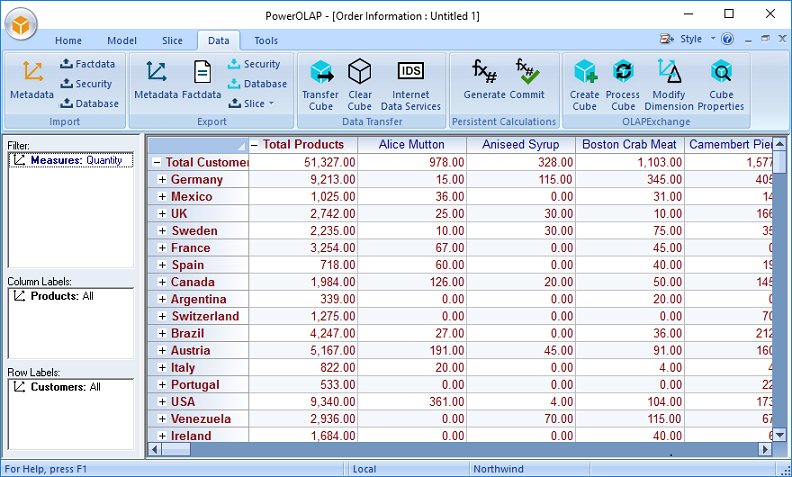Select Austria Alice Mutton cell 191.00
The image size is (792, 477).
pyautogui.click(x=412, y=351)
